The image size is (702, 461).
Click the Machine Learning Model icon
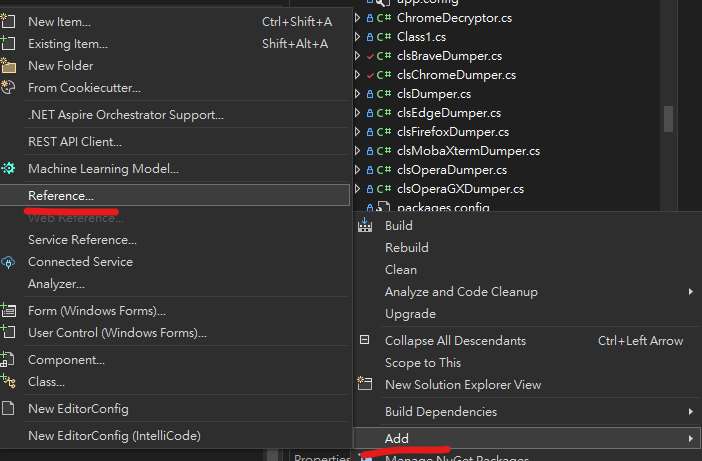[9, 168]
